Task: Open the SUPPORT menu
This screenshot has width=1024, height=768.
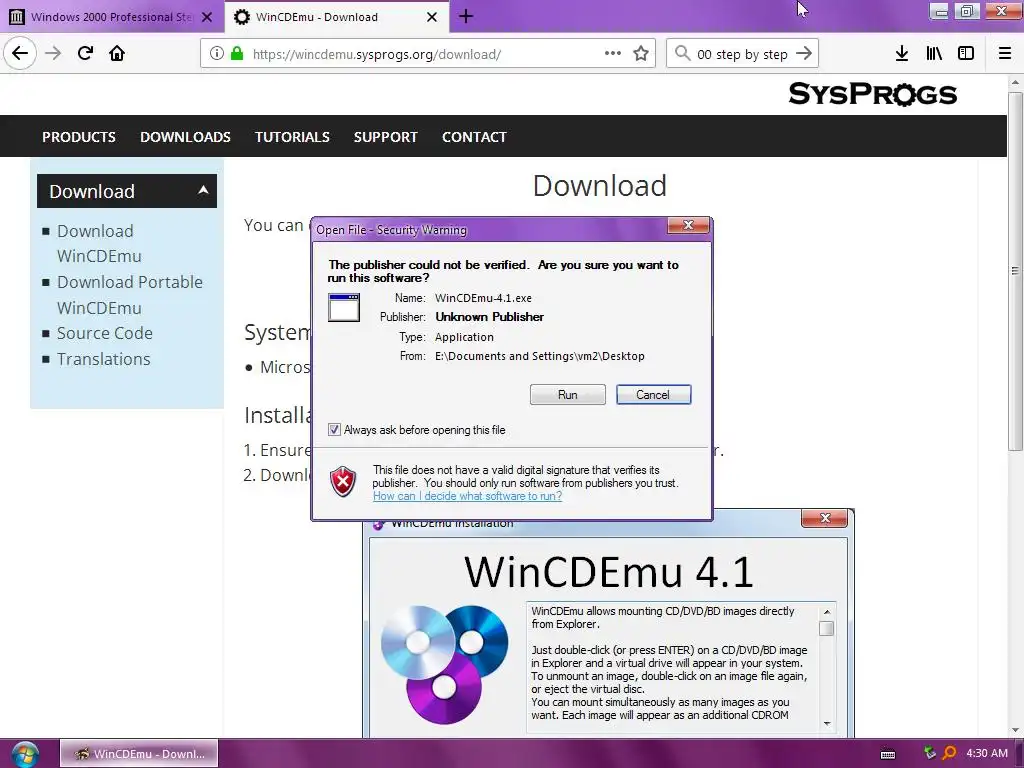Action: [x=385, y=137]
